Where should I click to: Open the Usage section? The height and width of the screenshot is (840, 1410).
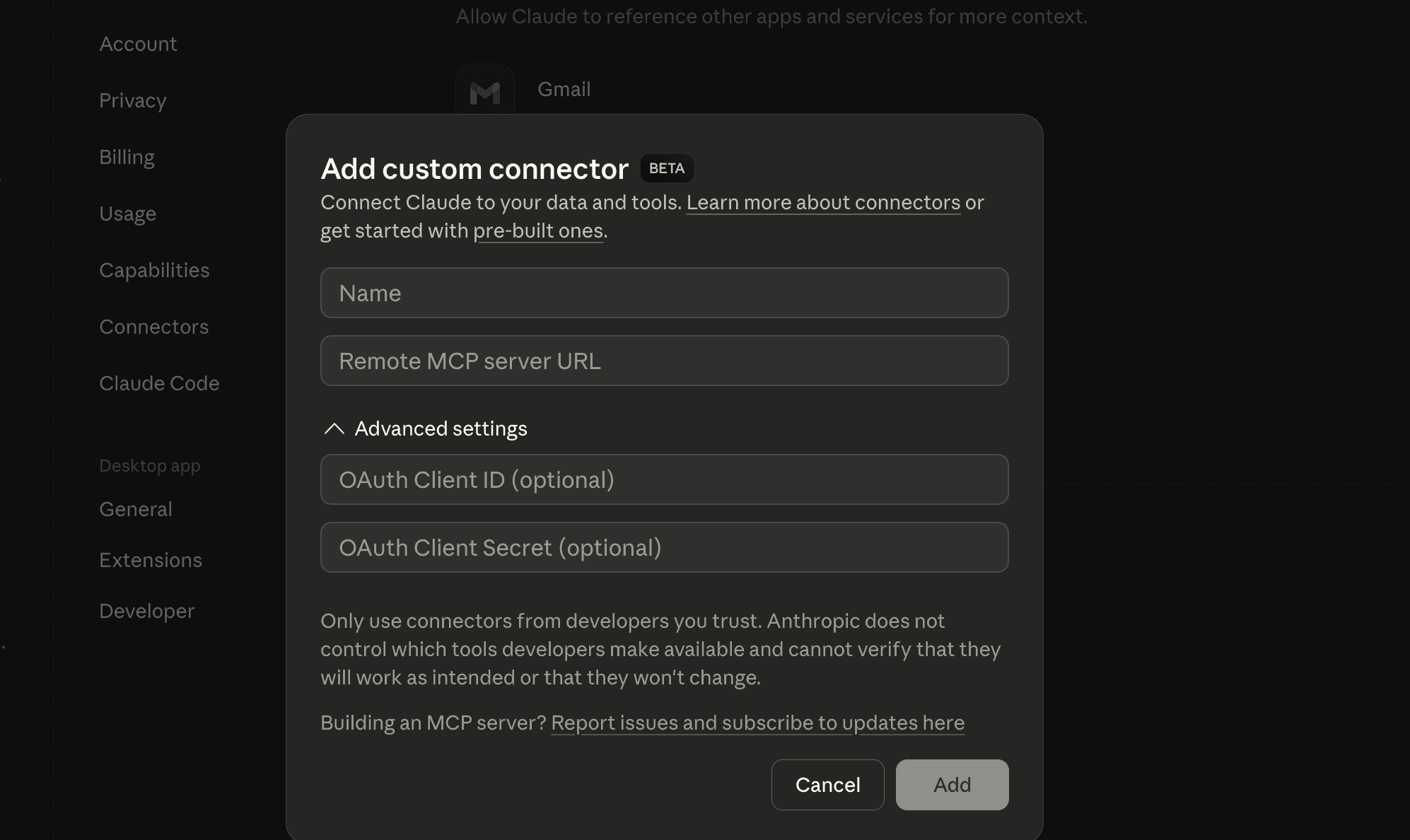pyautogui.click(x=127, y=214)
